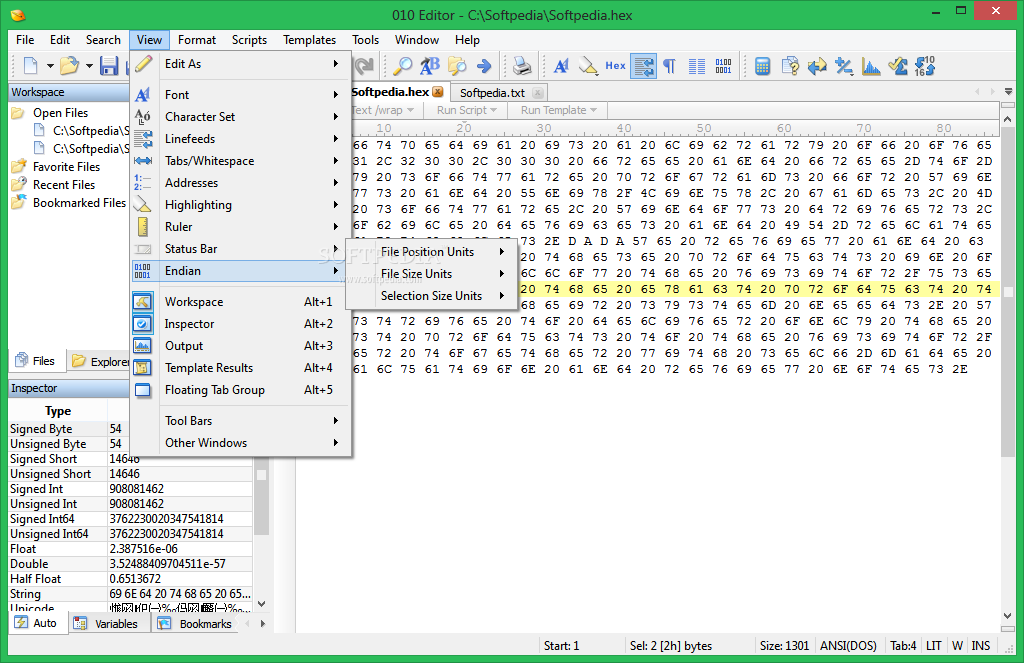Expand the Other Windows submenu
This screenshot has height=663, width=1024.
pyautogui.click(x=241, y=443)
